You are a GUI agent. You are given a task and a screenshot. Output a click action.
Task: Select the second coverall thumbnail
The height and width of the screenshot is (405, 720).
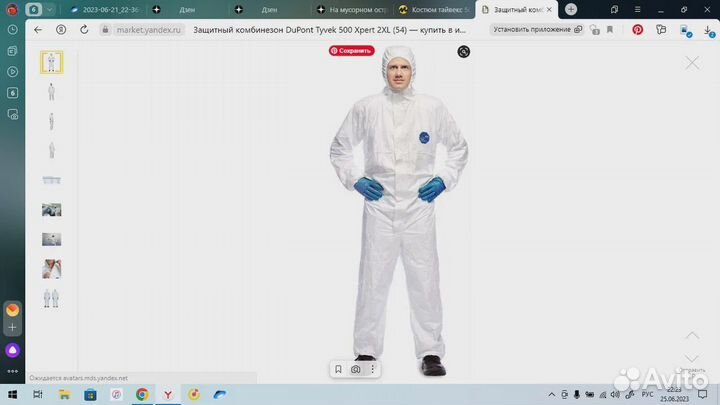pyautogui.click(x=51, y=92)
